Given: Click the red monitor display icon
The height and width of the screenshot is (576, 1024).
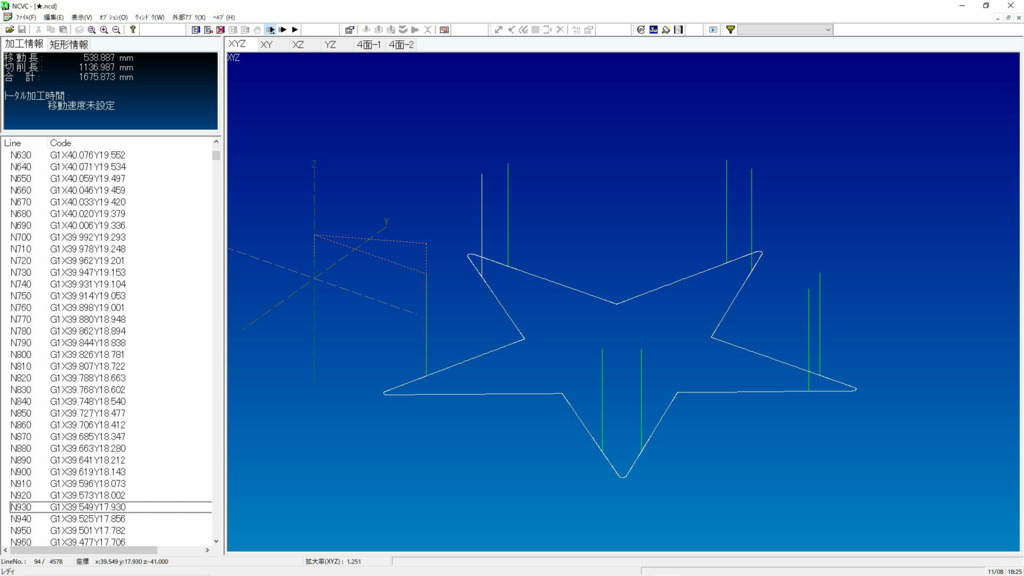Looking at the screenshot, I should (x=444, y=29).
